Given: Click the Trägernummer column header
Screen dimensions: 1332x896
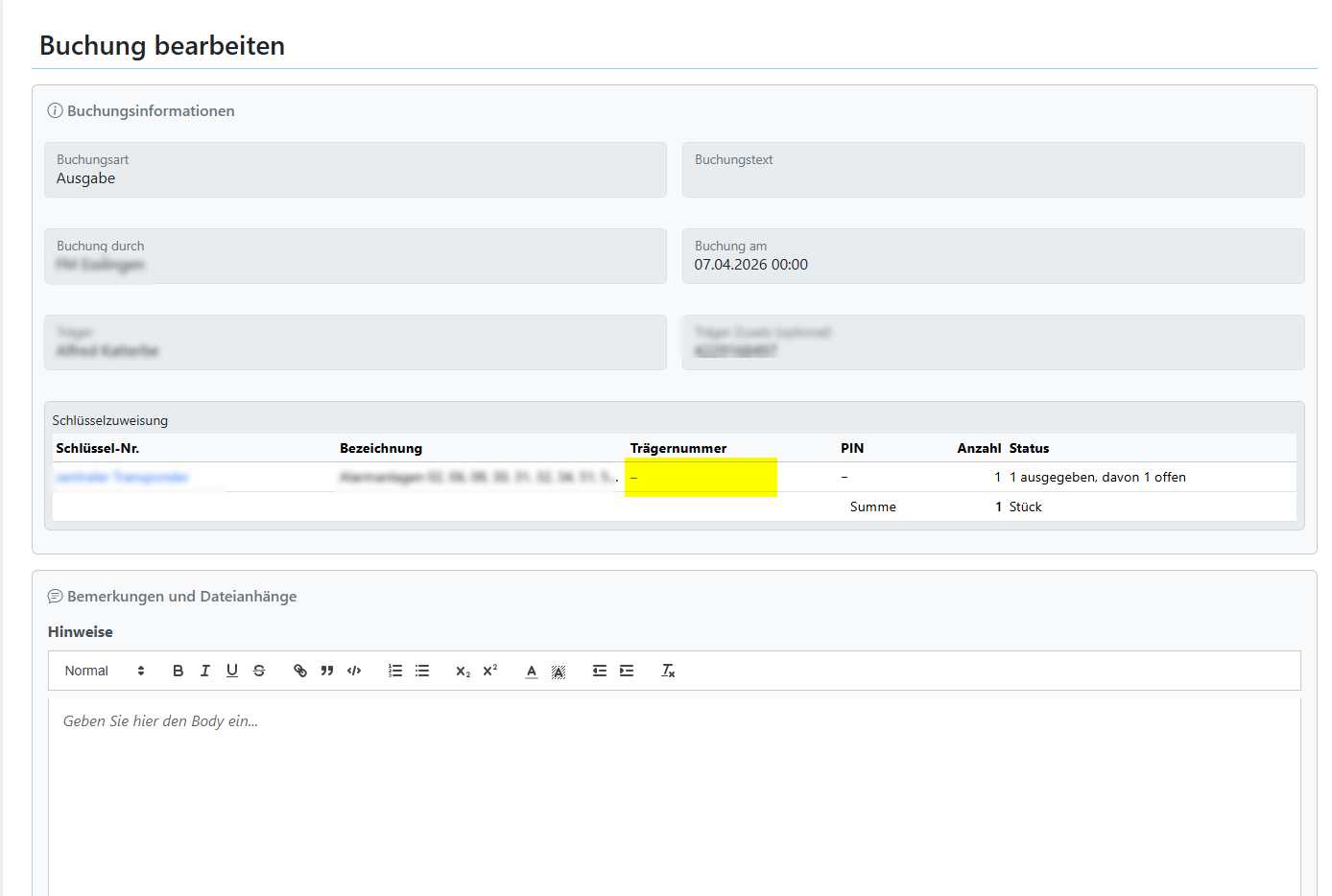Looking at the screenshot, I should 678,448.
